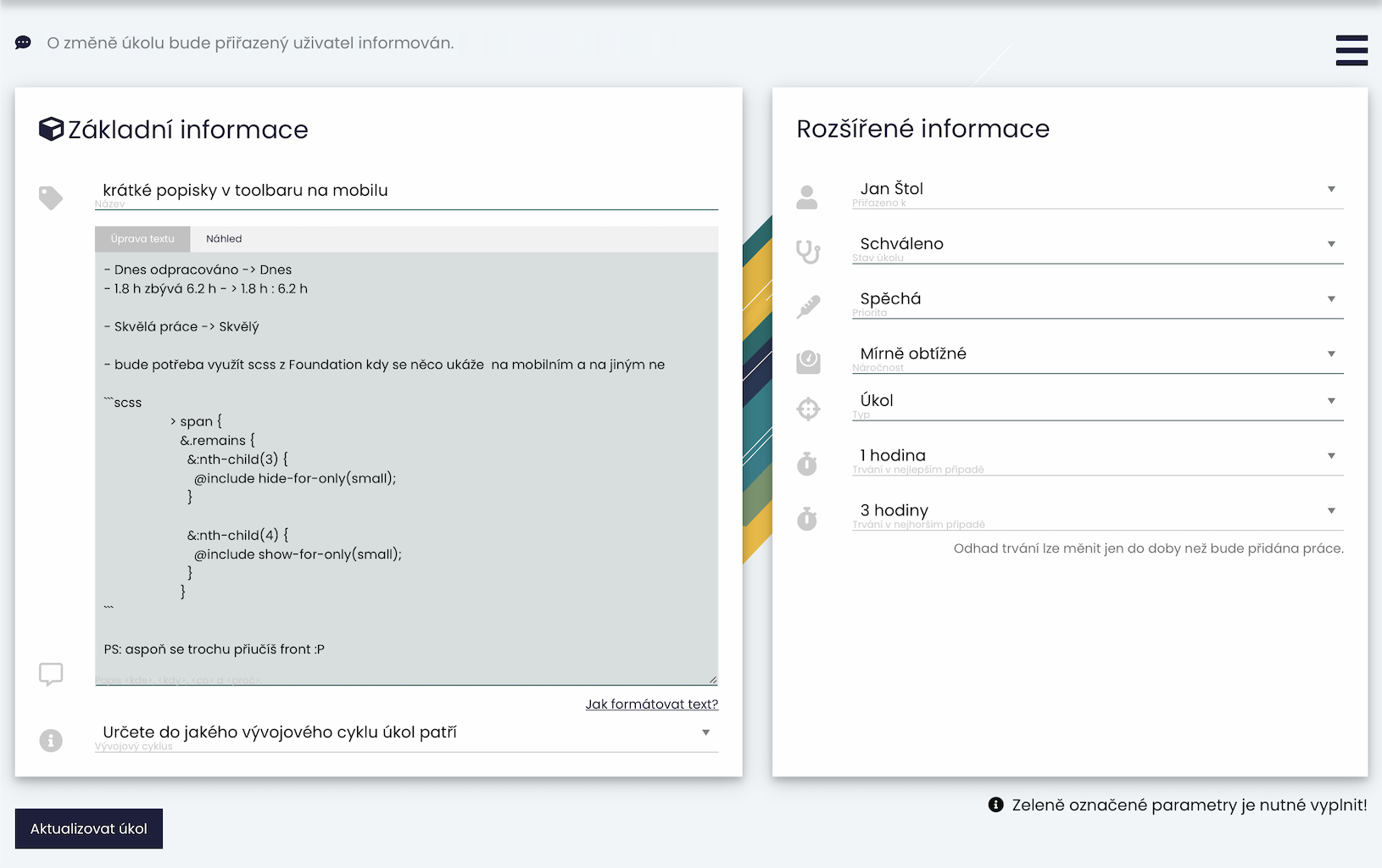
Task: Open the 1 hodina best-case duration dropdown
Action: [1098, 457]
